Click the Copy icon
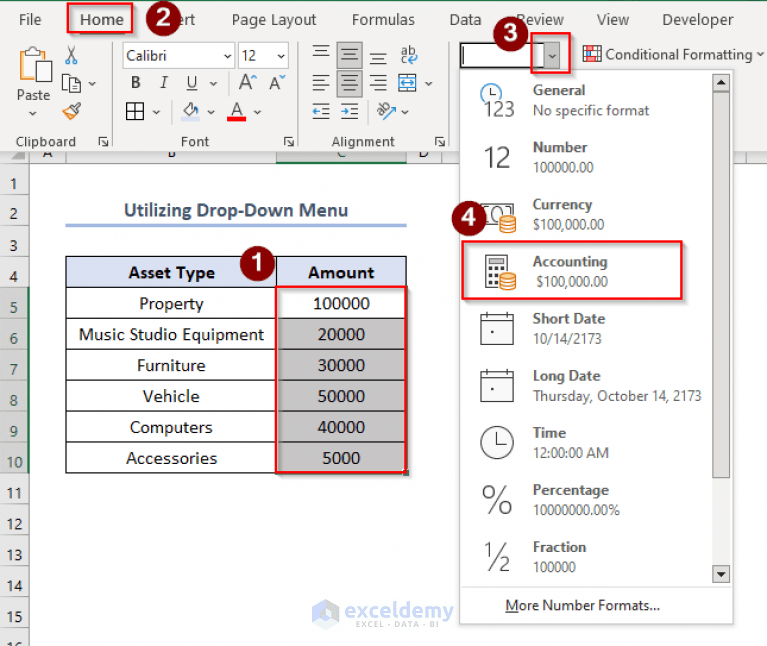This screenshot has height=646, width=767. 71,84
